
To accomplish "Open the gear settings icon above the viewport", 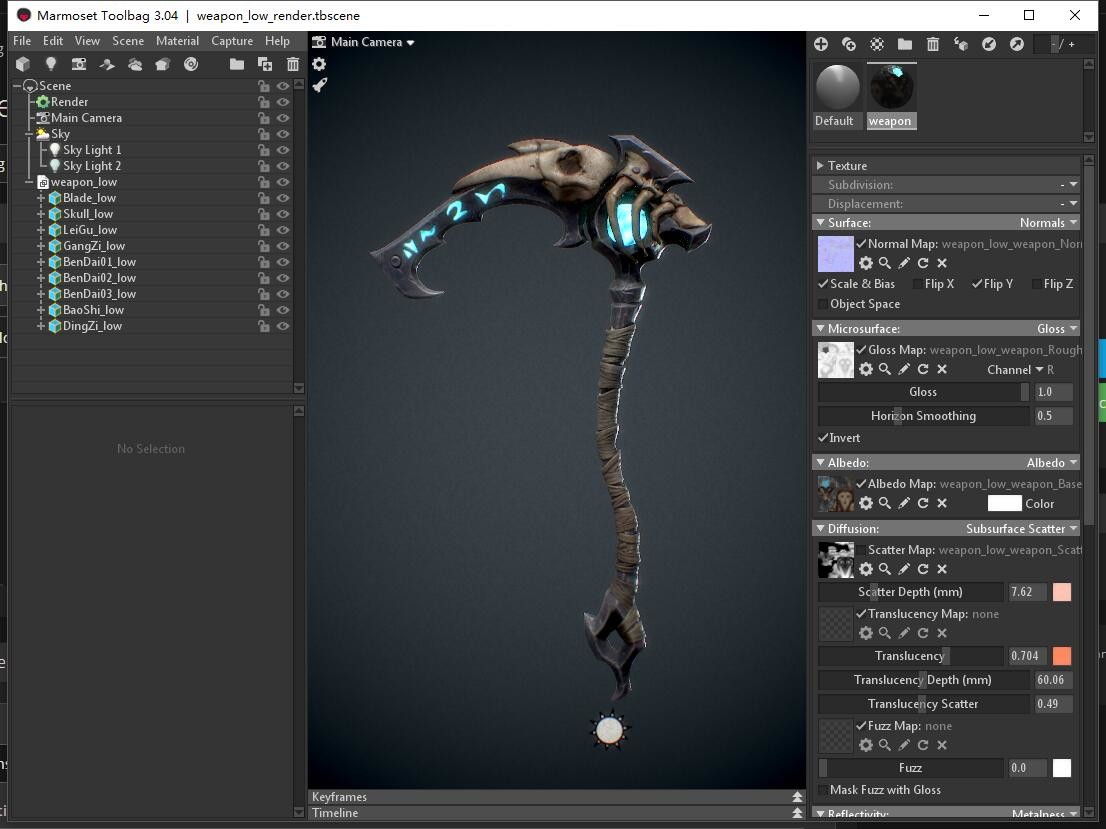I will pos(319,62).
